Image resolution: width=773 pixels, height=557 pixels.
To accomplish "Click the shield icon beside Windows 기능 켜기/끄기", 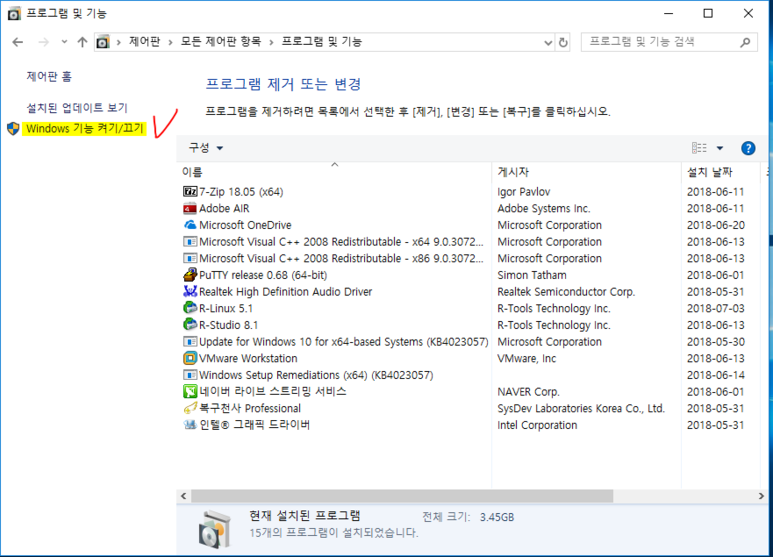I will [13, 129].
